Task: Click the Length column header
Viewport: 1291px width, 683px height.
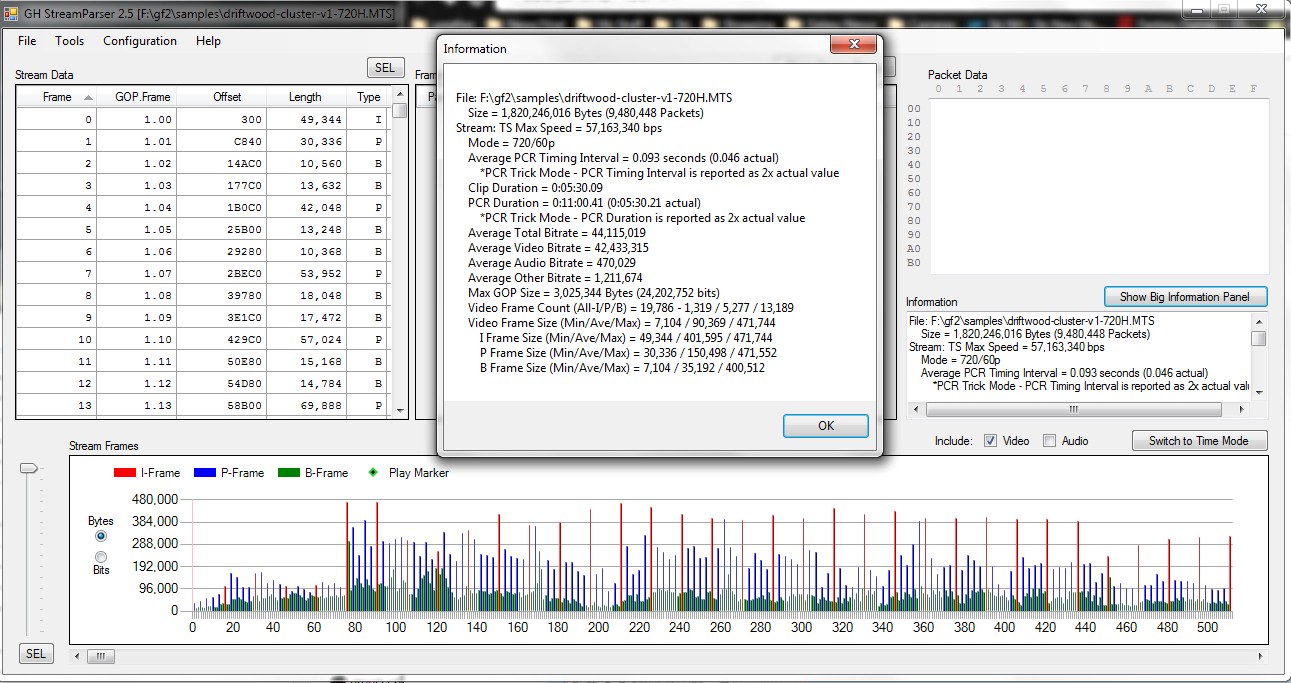Action: (x=306, y=97)
